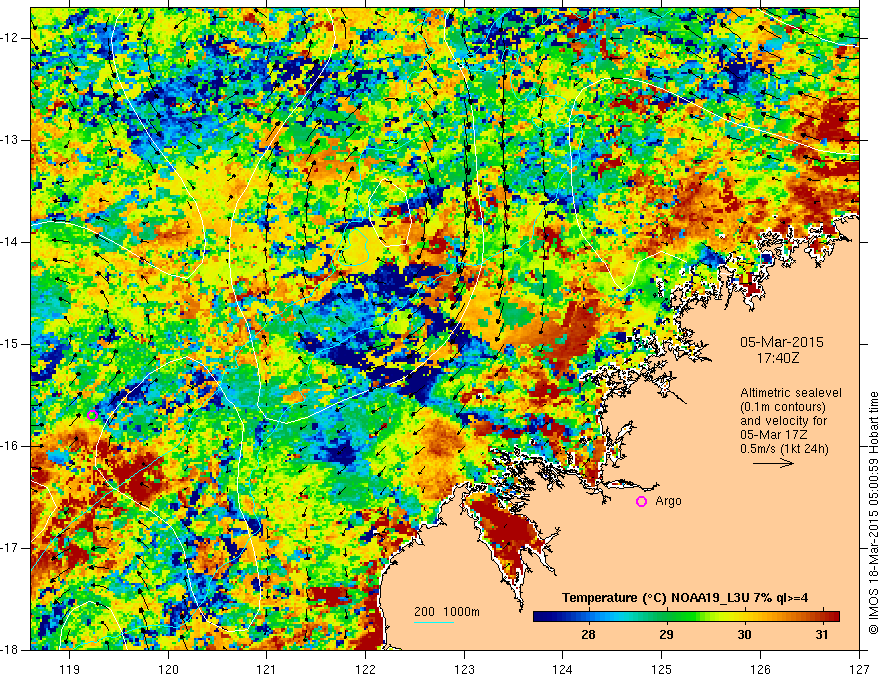The width and height of the screenshot is (880, 680).
Task: Click the "(0.1m contours)" text line
Action: (x=783, y=407)
